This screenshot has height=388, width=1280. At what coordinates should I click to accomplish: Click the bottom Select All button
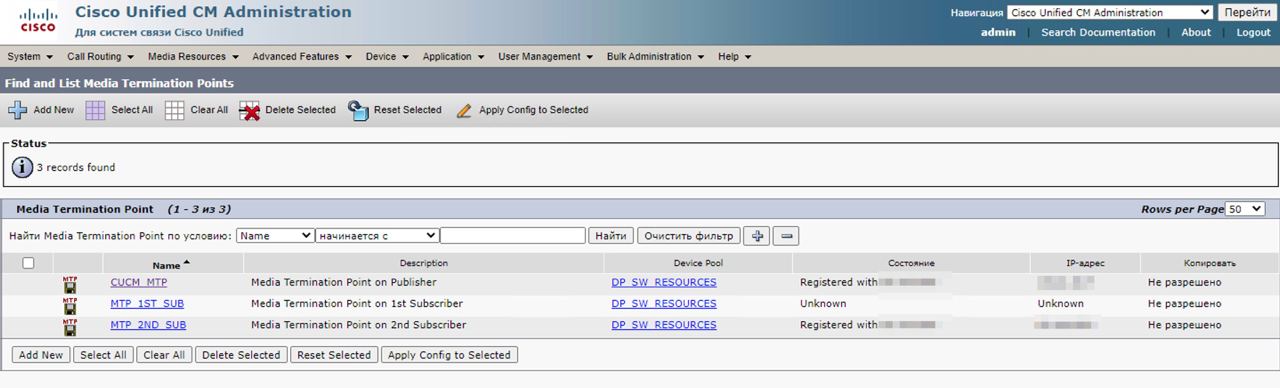[x=103, y=355]
